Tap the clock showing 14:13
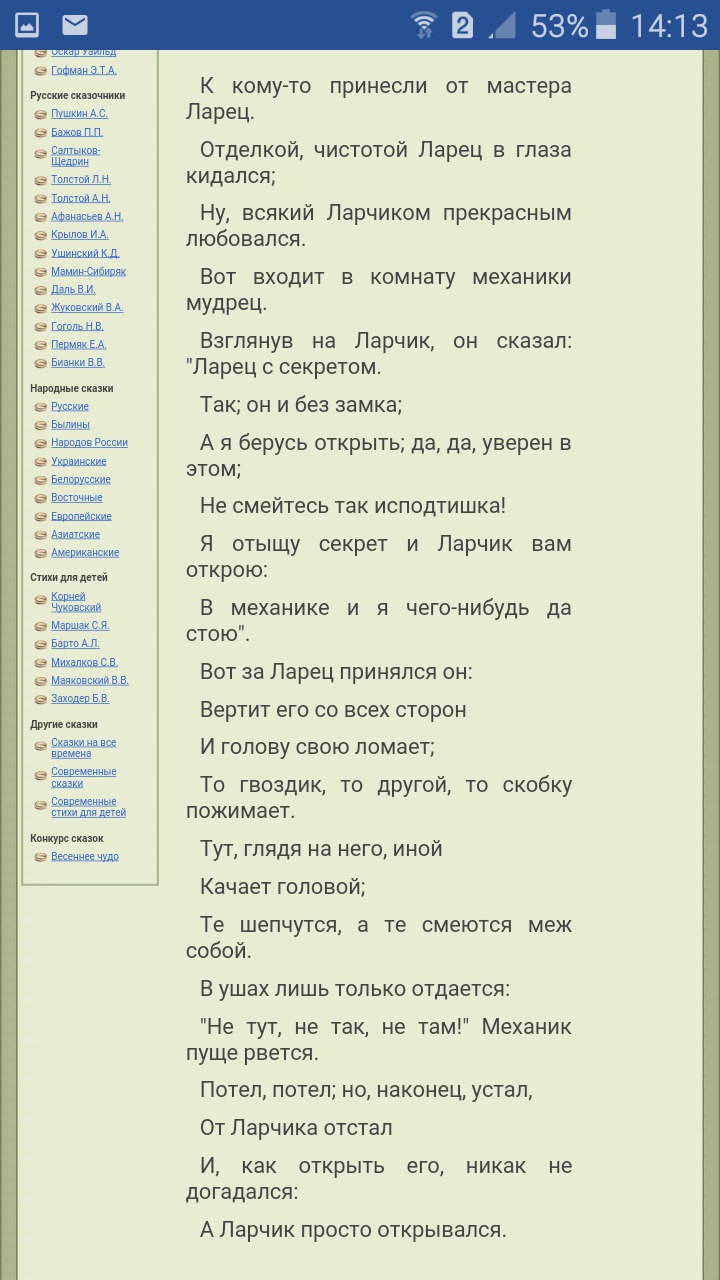The width and height of the screenshot is (720, 1280). [669, 25]
